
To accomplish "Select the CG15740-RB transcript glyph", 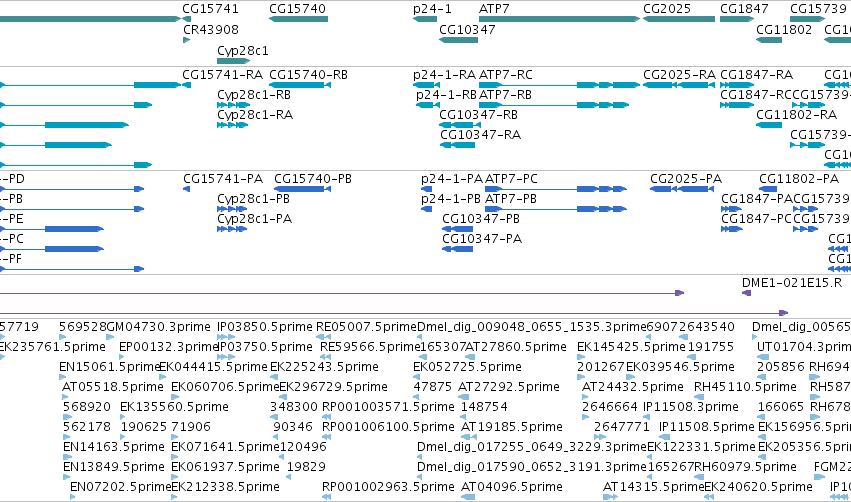I will coord(300,85).
